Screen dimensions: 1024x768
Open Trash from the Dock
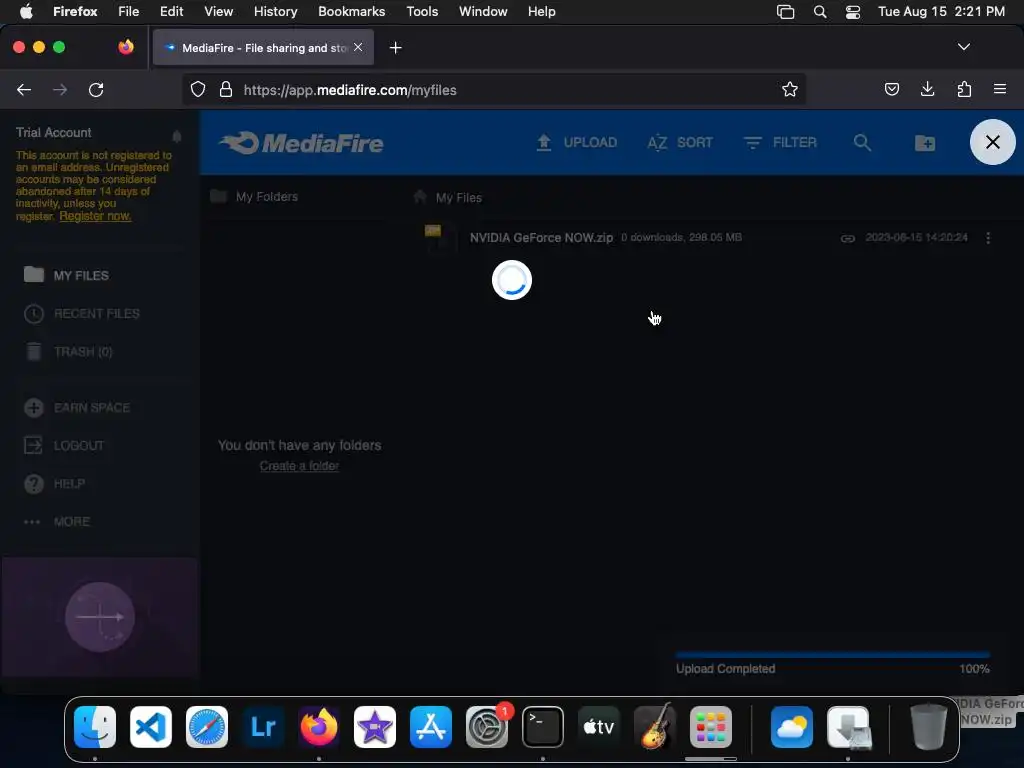click(929, 727)
